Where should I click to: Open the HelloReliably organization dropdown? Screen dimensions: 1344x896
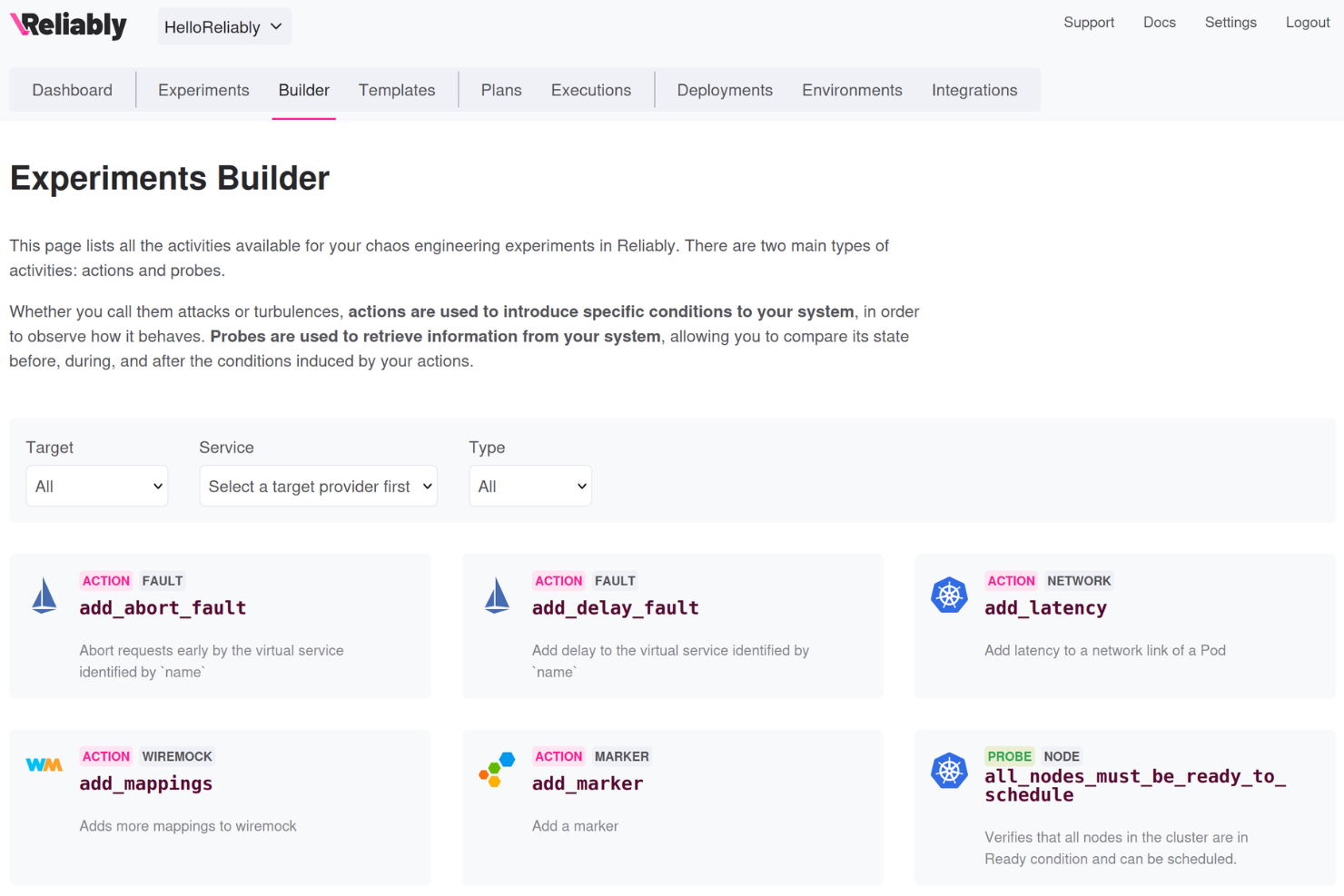(x=224, y=27)
